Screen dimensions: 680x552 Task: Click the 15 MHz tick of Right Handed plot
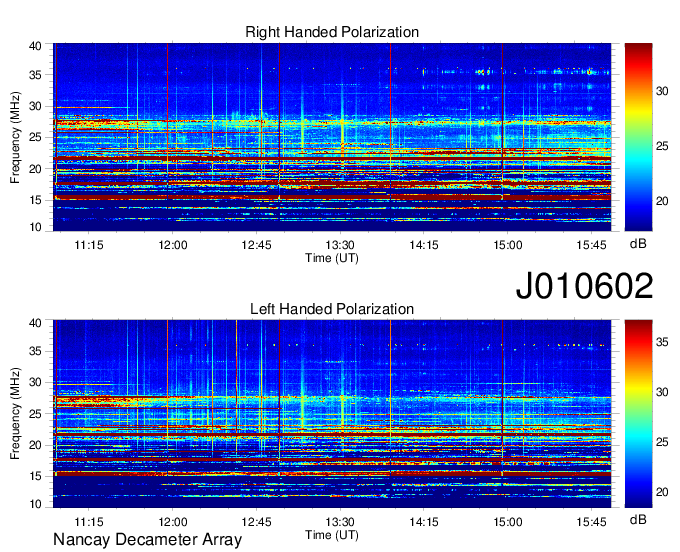pyautogui.click(x=35, y=200)
